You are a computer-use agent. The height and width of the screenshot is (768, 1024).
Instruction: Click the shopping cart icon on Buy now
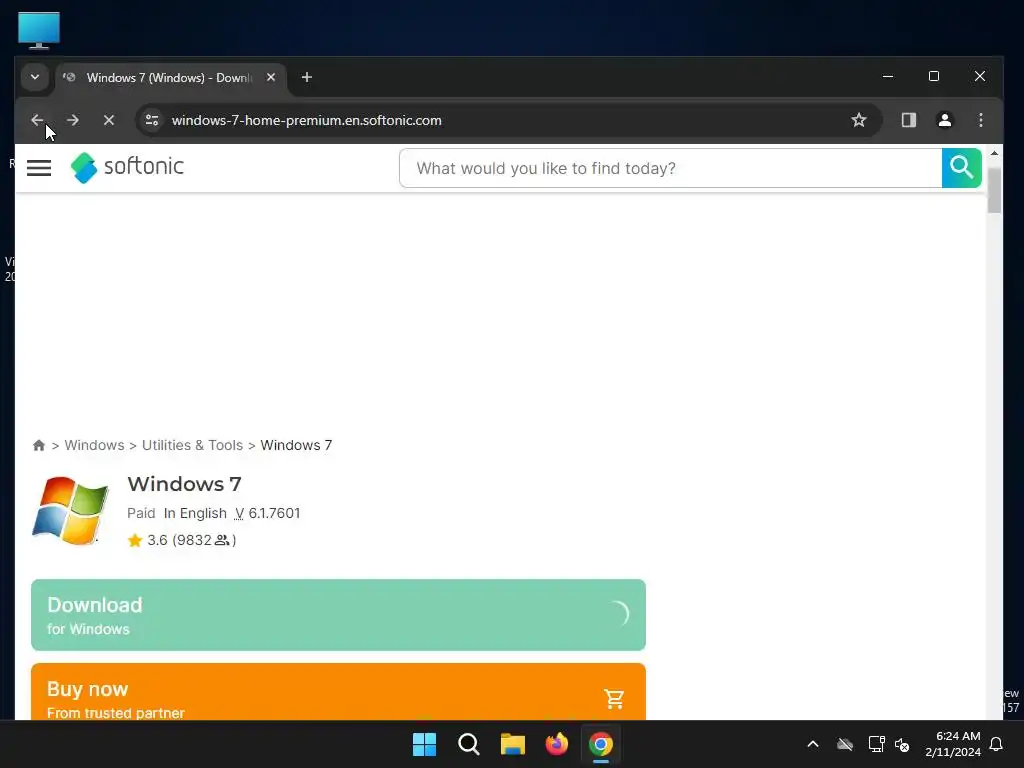point(614,699)
